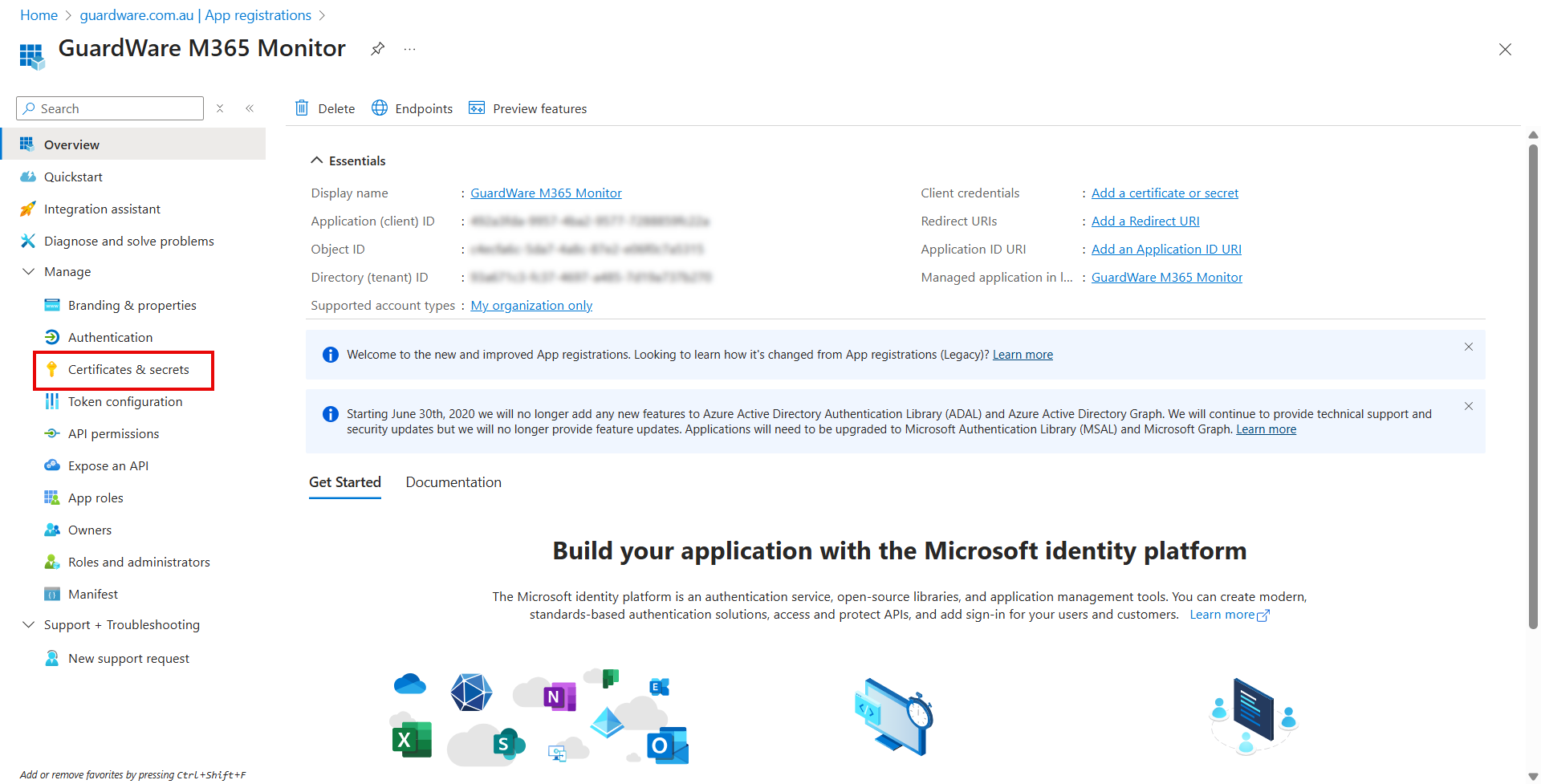Select the Endpoints globe icon
The width and height of the screenshot is (1541, 784).
click(x=379, y=108)
